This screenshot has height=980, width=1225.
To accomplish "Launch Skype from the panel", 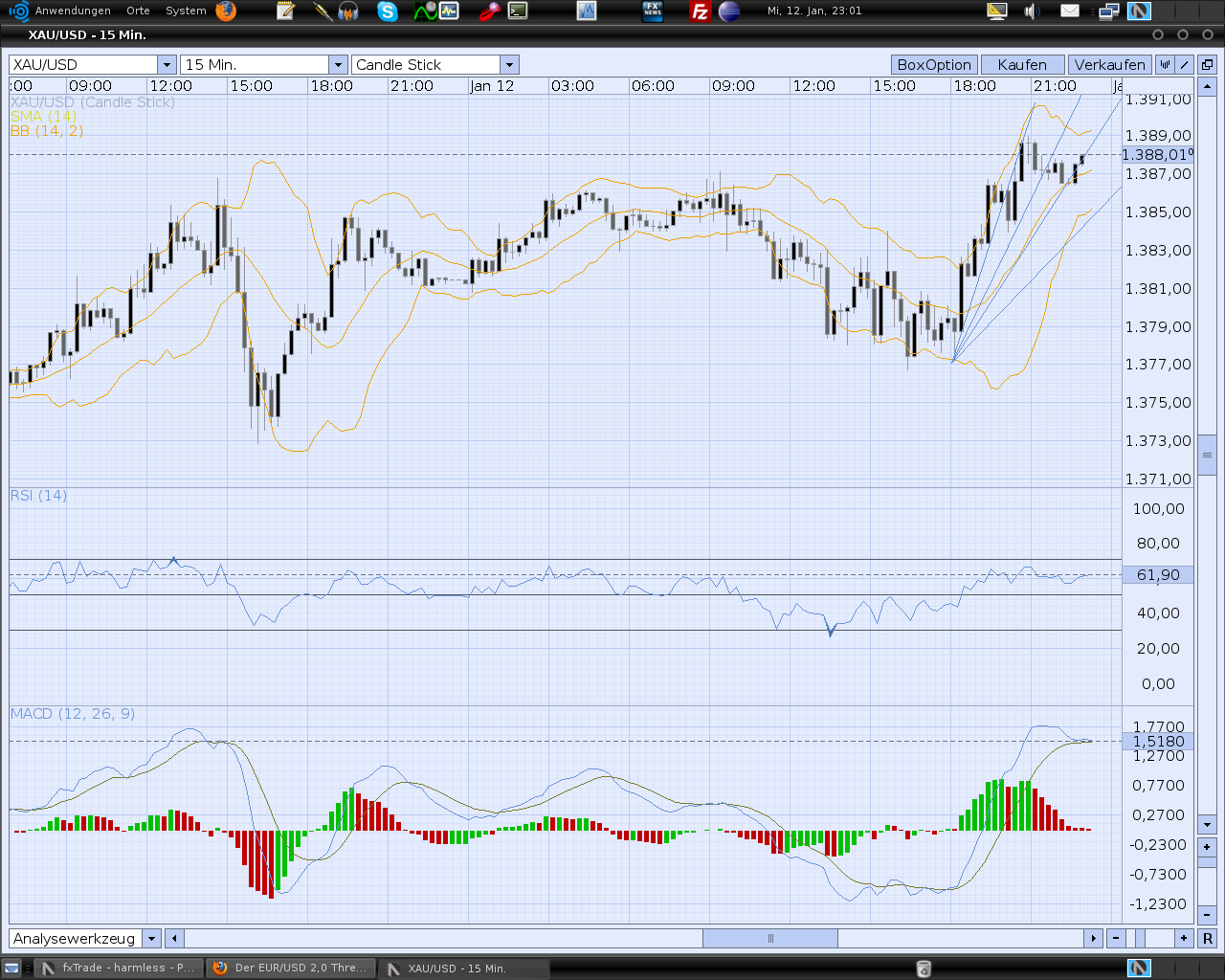I will pos(386,11).
